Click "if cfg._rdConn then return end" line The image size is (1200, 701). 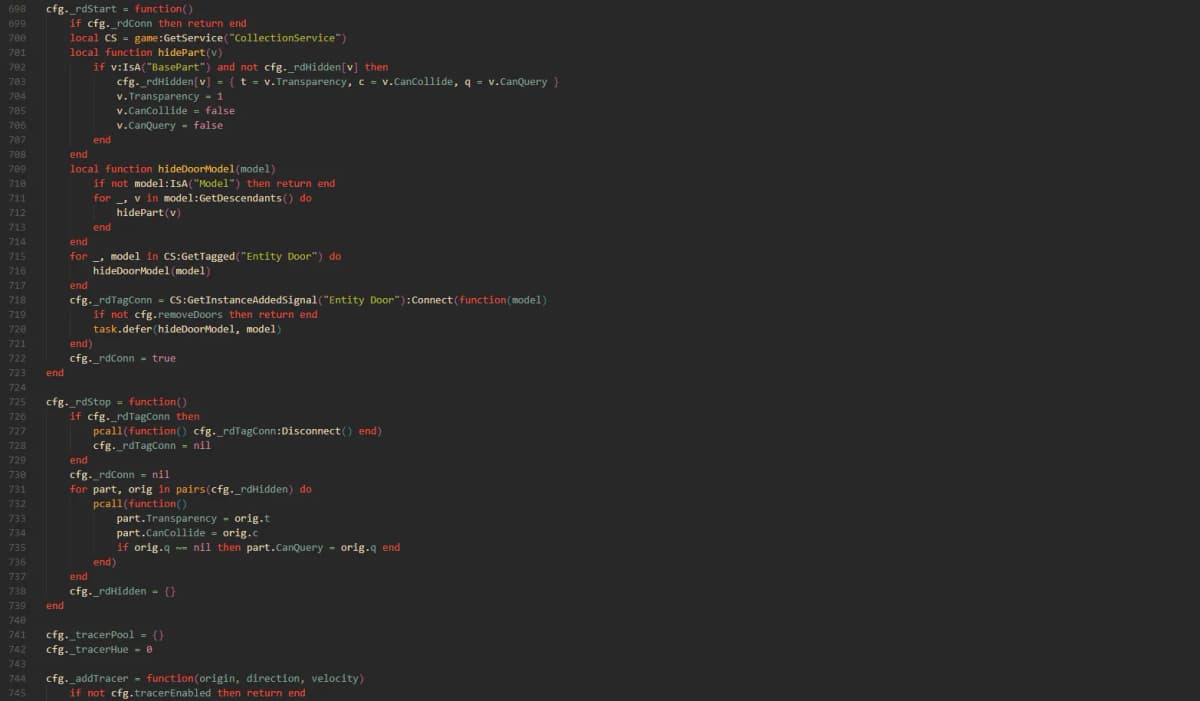(158, 23)
